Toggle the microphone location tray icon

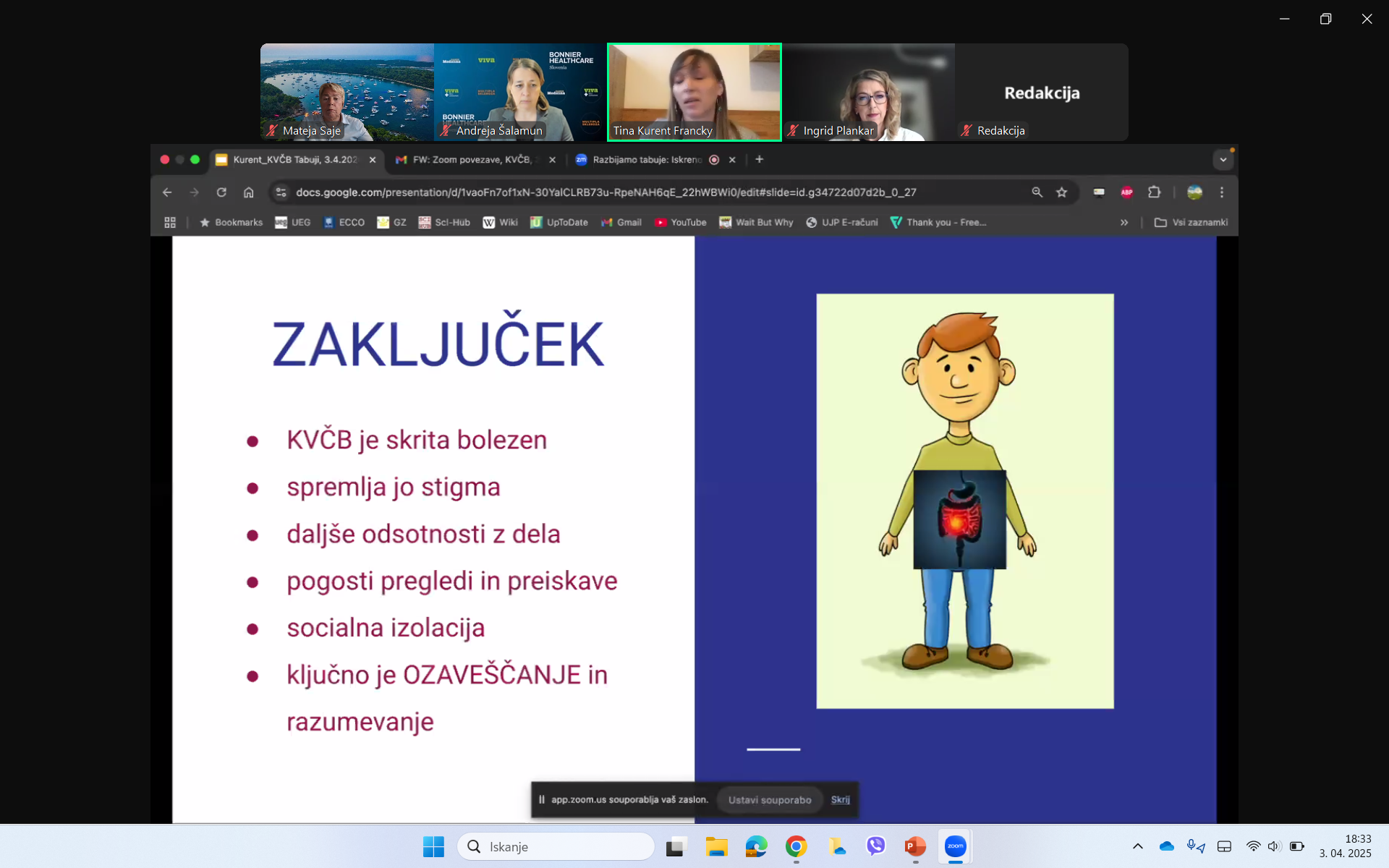point(1195,846)
